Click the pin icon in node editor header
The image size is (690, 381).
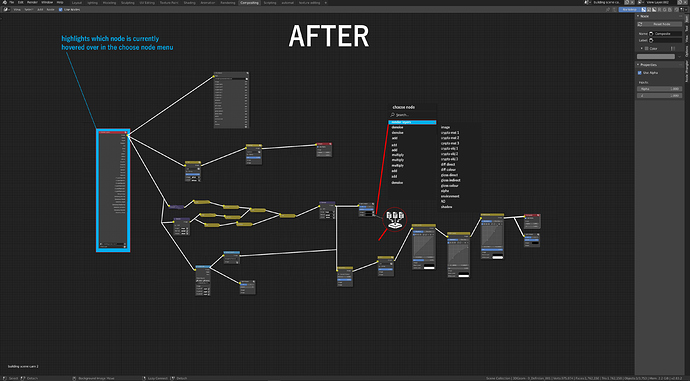click(x=608, y=9)
